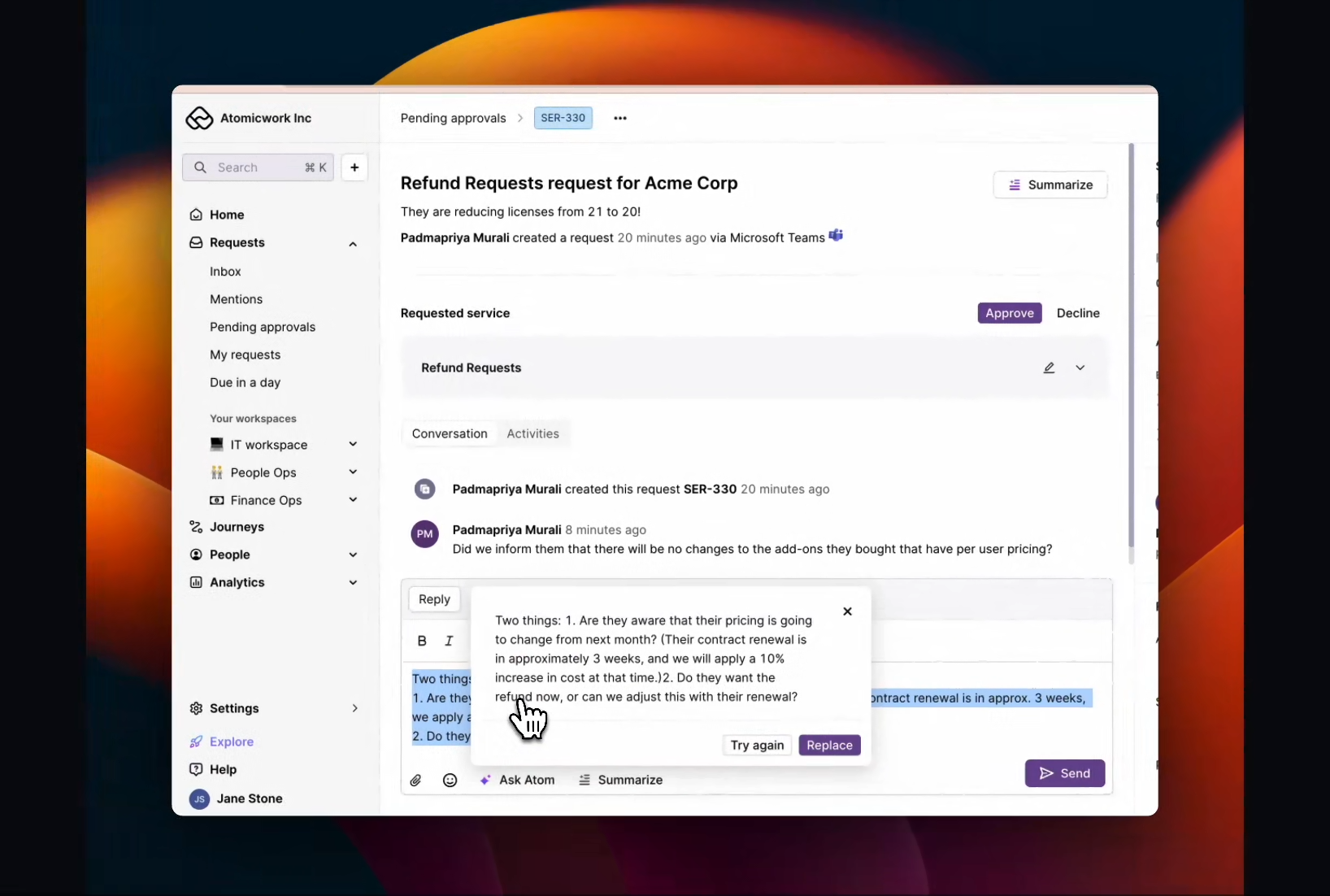Viewport: 1330px width, 896px height.
Task: Collapse the Requests section
Action: (x=353, y=243)
